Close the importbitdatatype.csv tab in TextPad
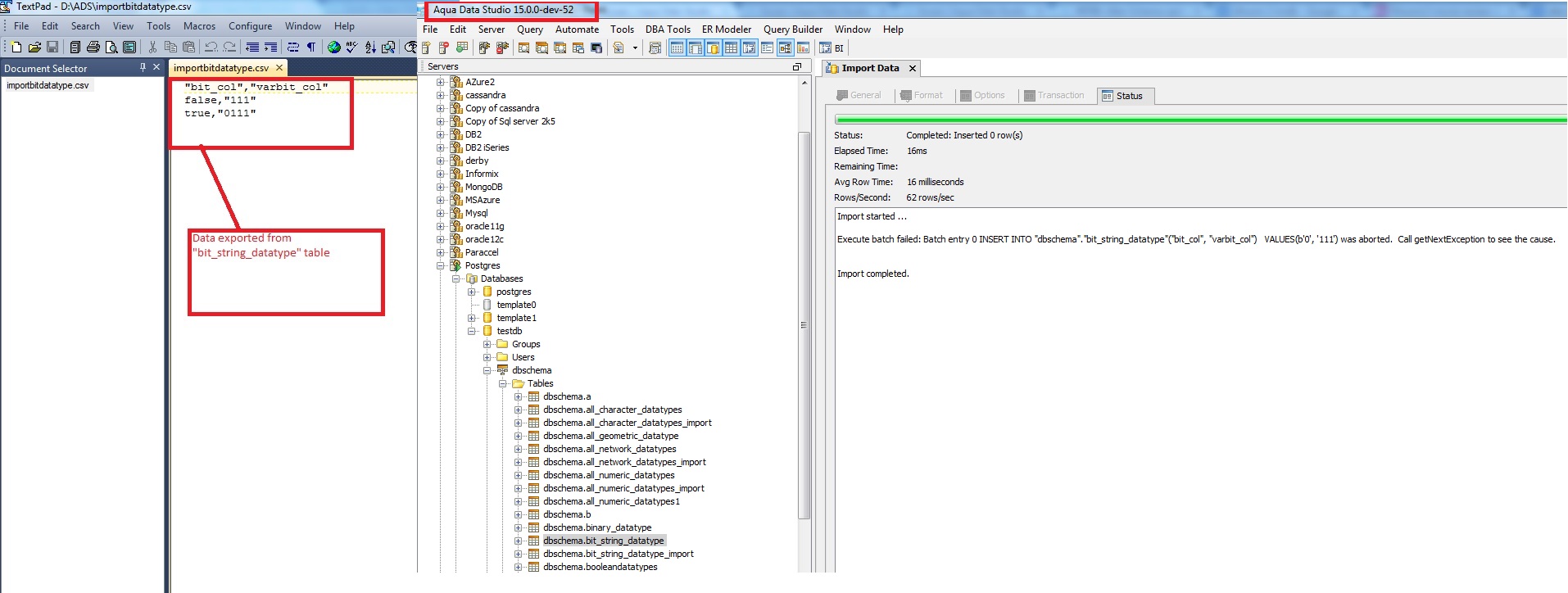1568x593 pixels. (x=279, y=68)
